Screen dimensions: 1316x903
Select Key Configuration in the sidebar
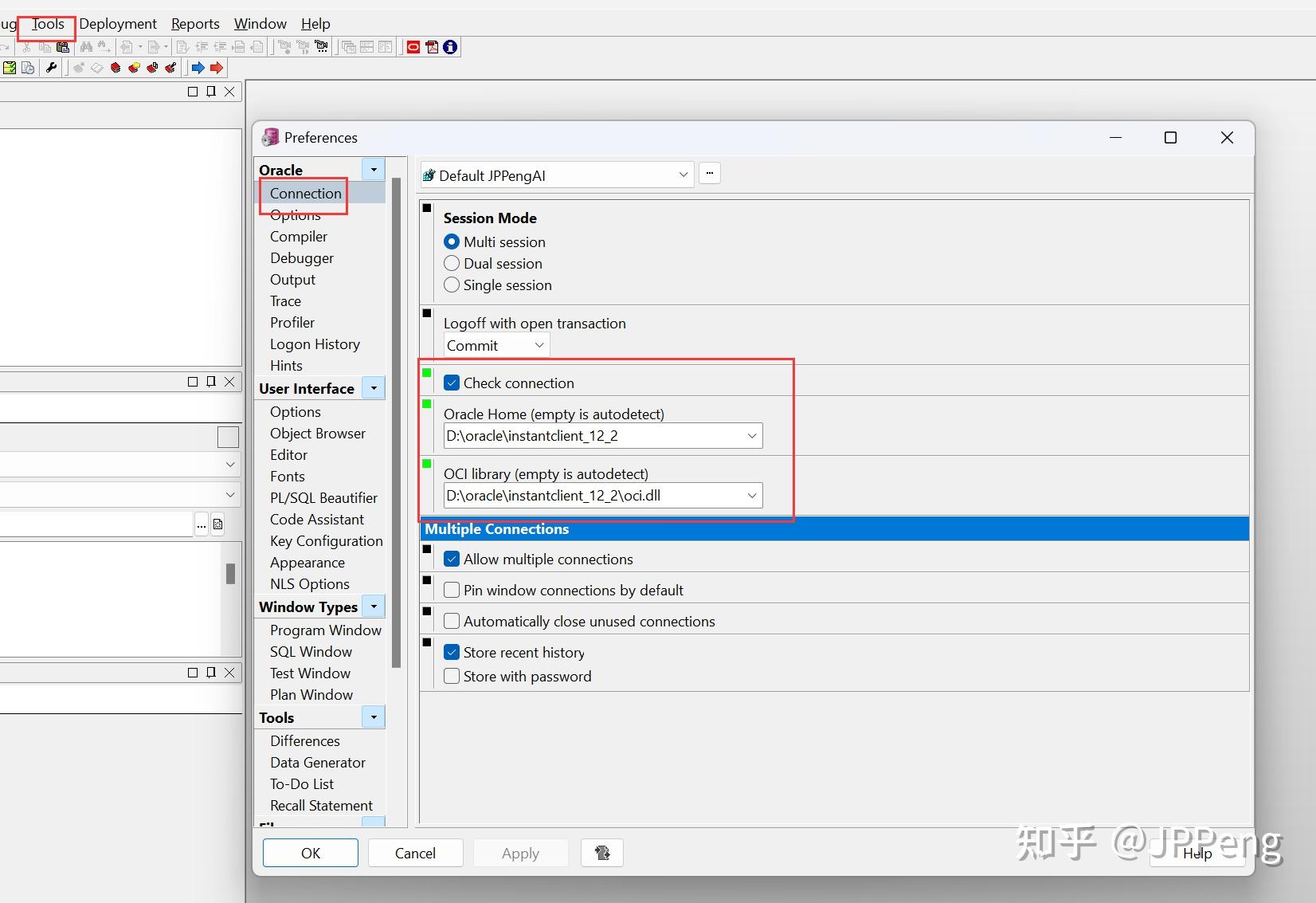326,541
